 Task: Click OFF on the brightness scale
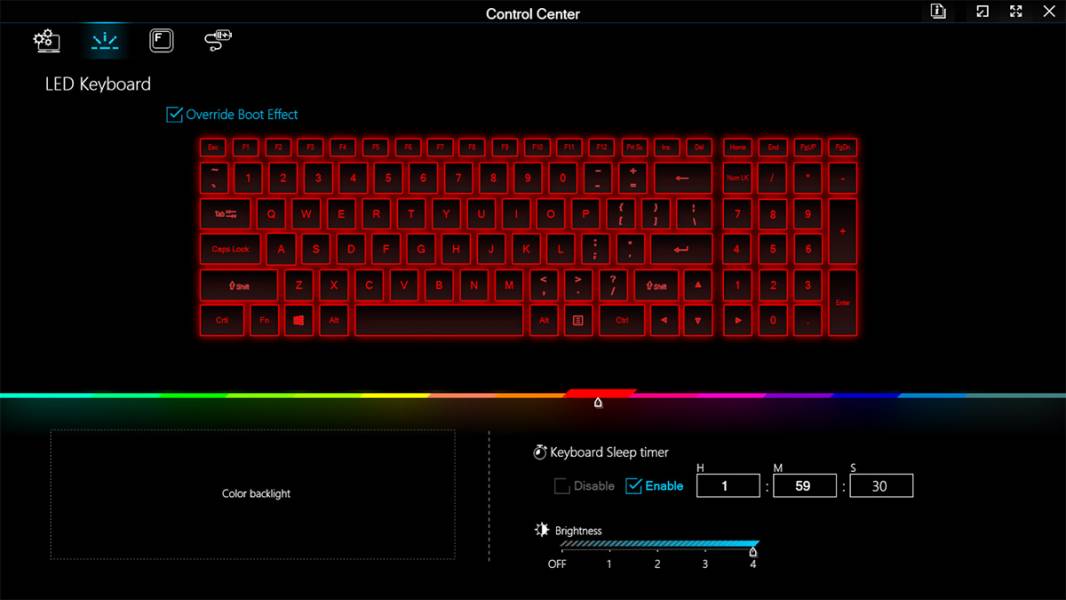(x=557, y=564)
